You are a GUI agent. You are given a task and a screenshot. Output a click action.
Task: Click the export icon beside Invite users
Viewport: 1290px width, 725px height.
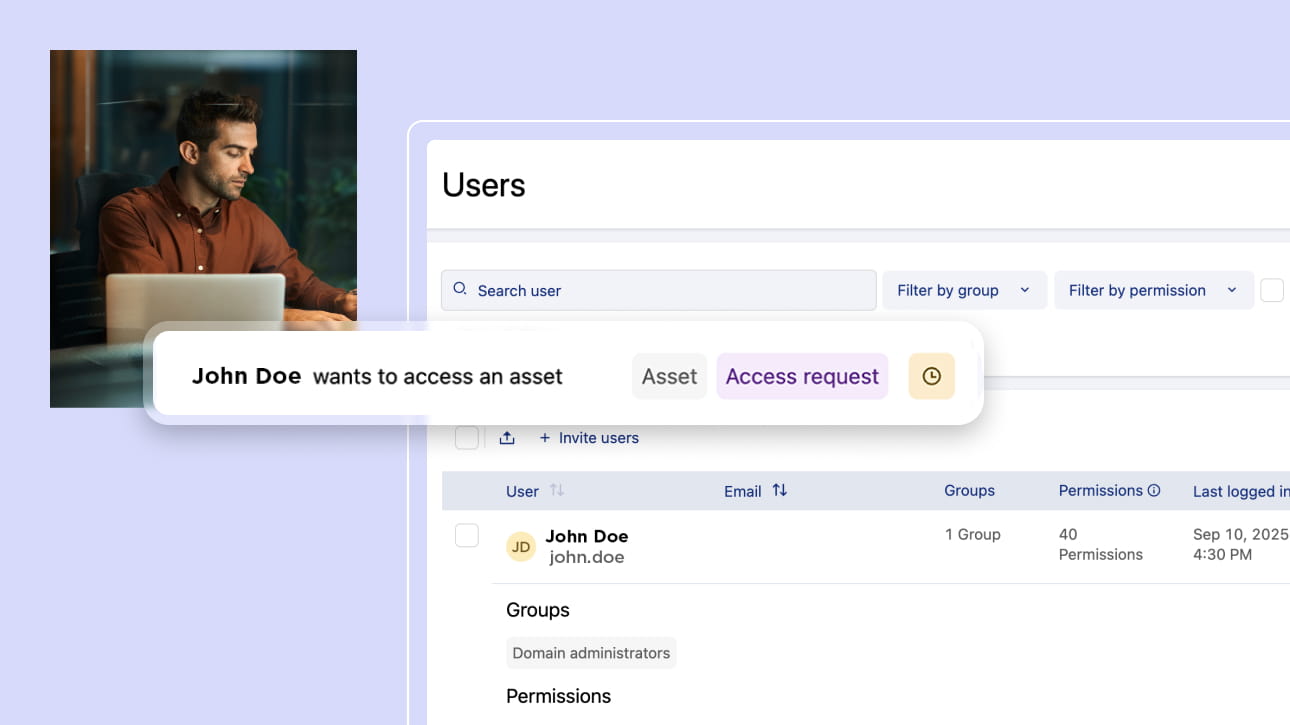[x=507, y=438]
